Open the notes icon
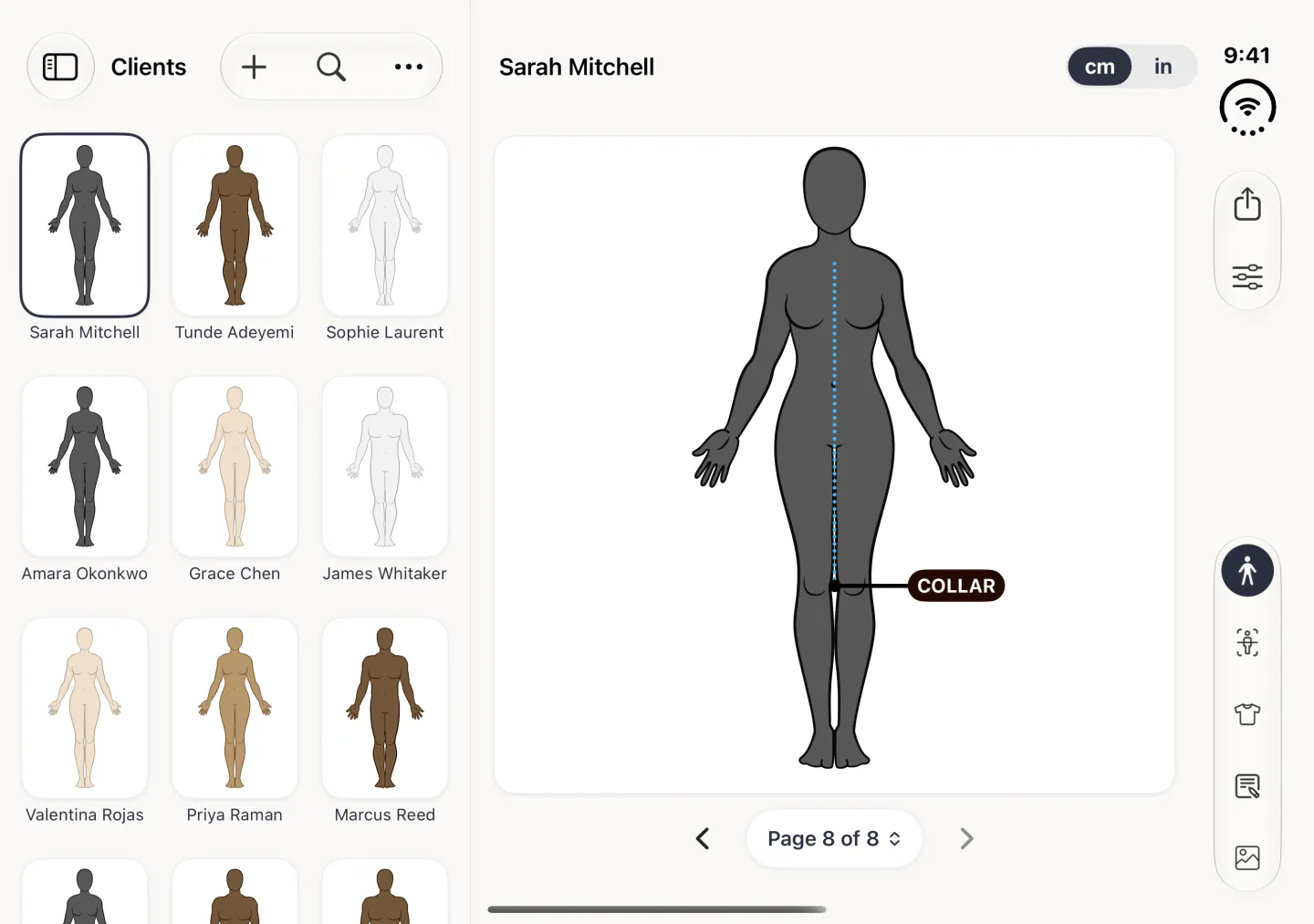This screenshot has height=924, width=1314. (x=1247, y=786)
